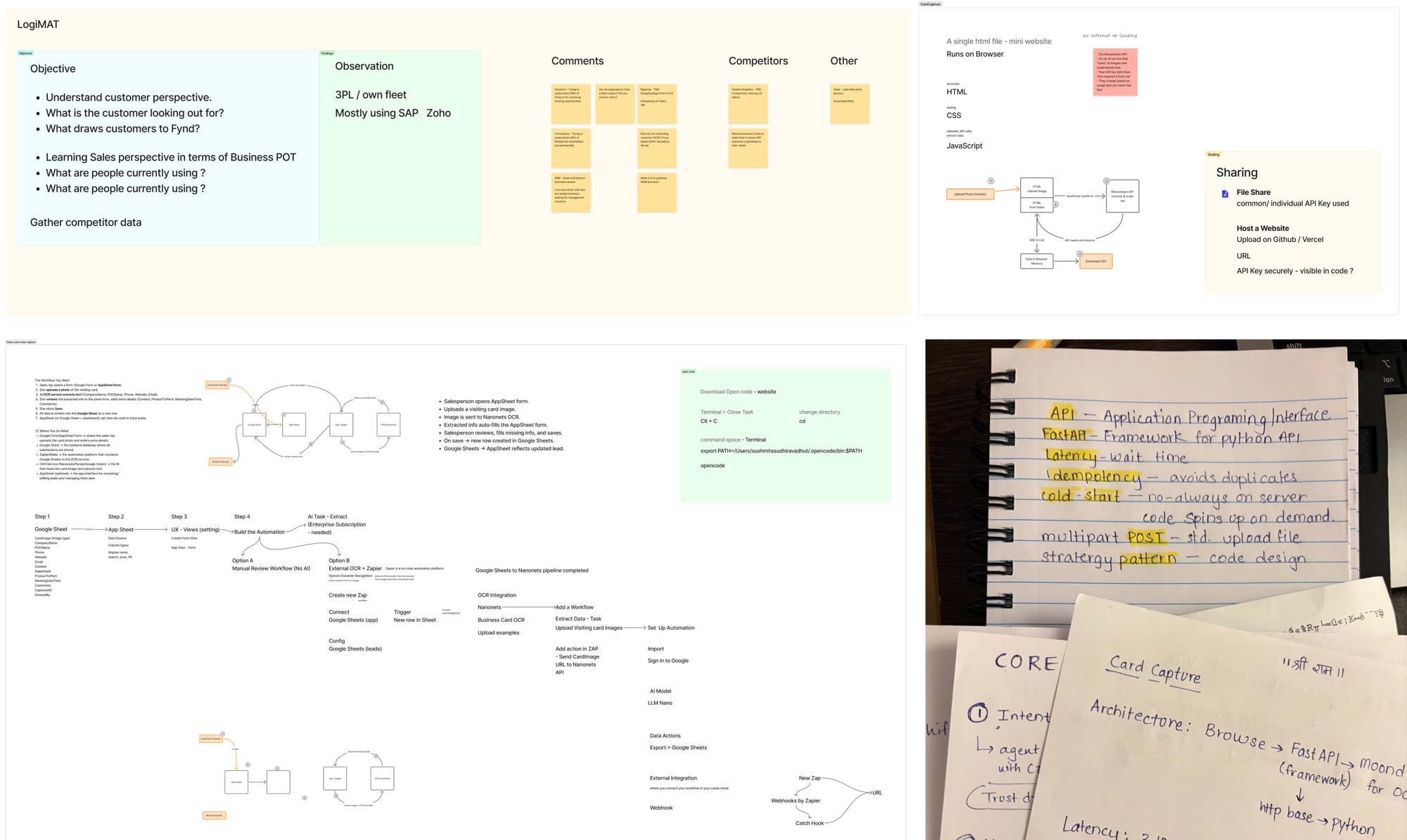Screen dimensions: 1407x840
Task: Select the Competitors heading
Action: 758,61
